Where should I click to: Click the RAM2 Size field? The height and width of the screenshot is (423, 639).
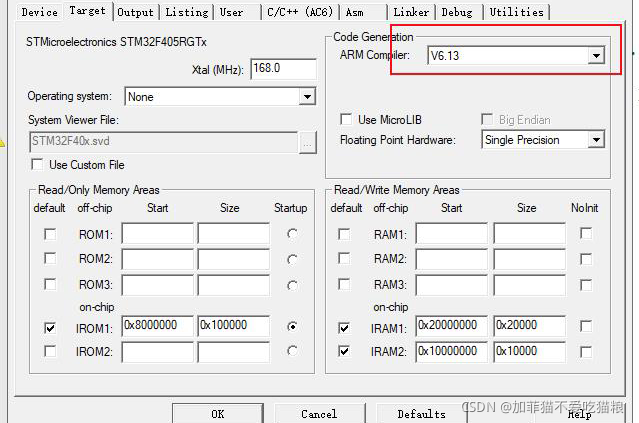(529, 259)
